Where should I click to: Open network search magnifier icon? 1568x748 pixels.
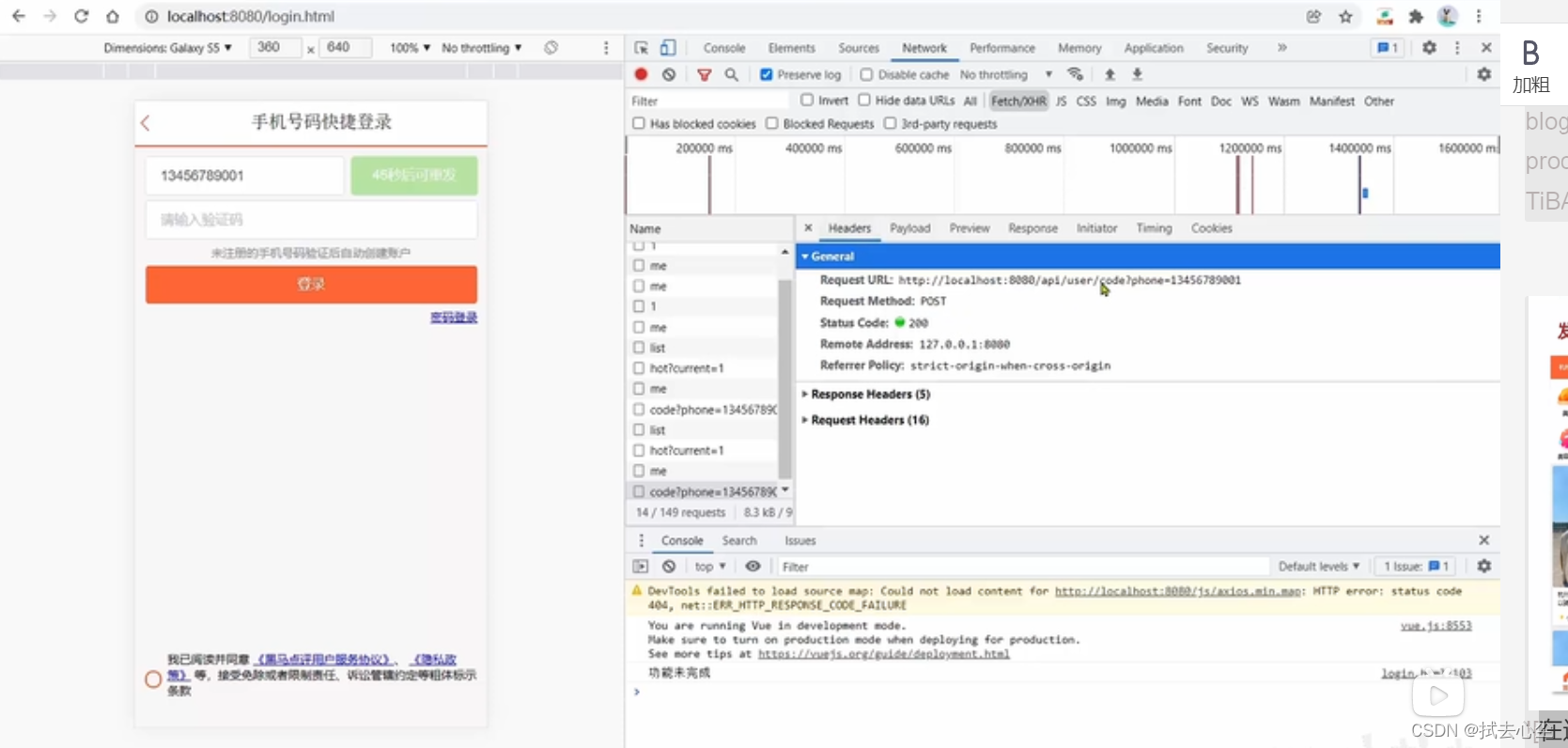(731, 74)
